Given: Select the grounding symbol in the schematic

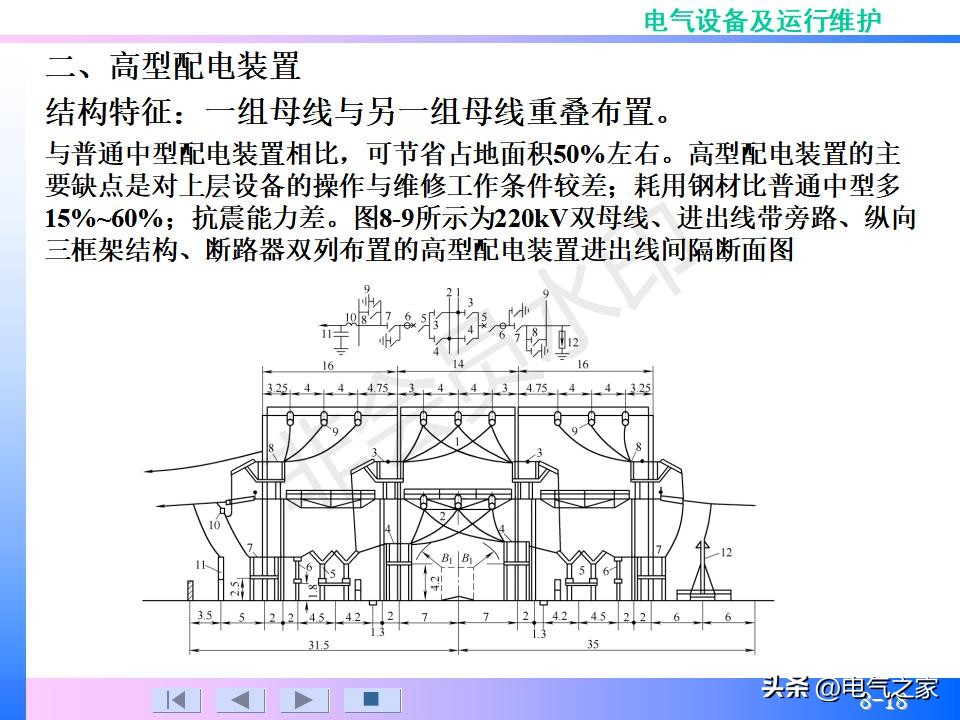Looking at the screenshot, I should click(x=340, y=350).
